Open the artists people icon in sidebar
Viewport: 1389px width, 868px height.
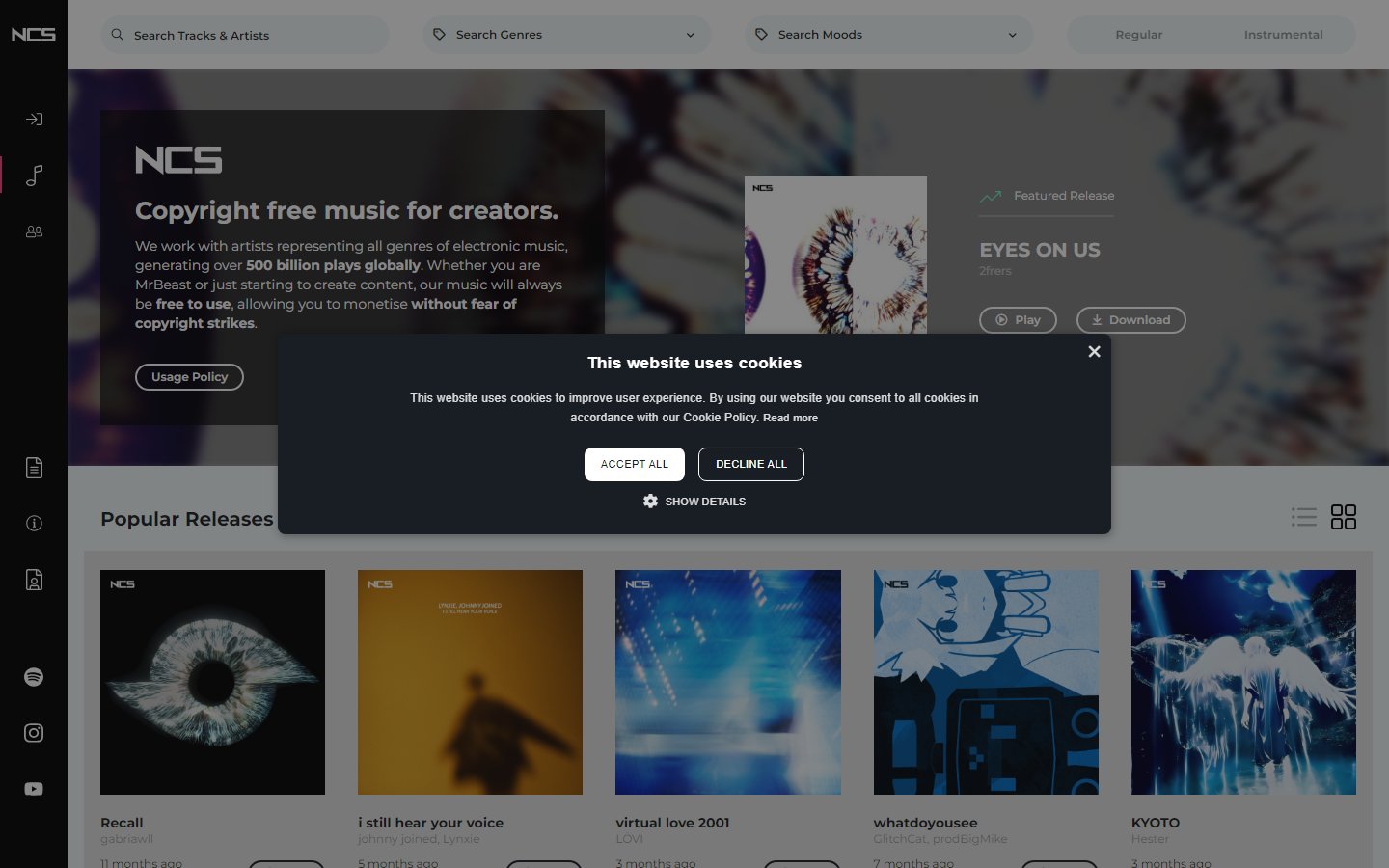pyautogui.click(x=34, y=231)
